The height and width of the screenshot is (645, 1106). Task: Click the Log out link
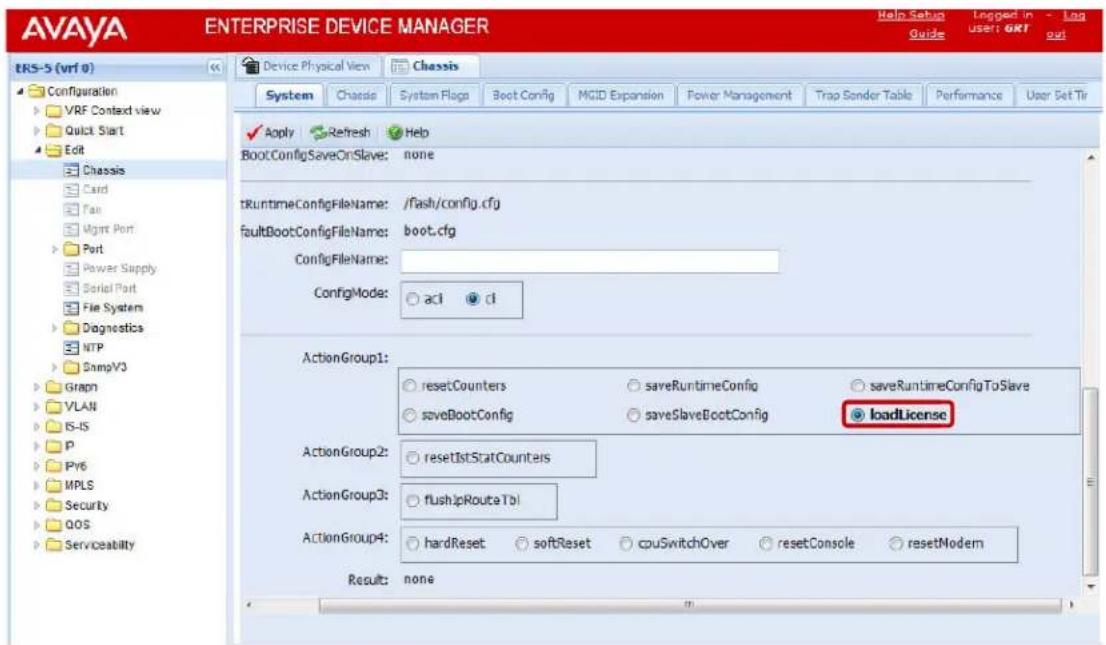point(1064,24)
